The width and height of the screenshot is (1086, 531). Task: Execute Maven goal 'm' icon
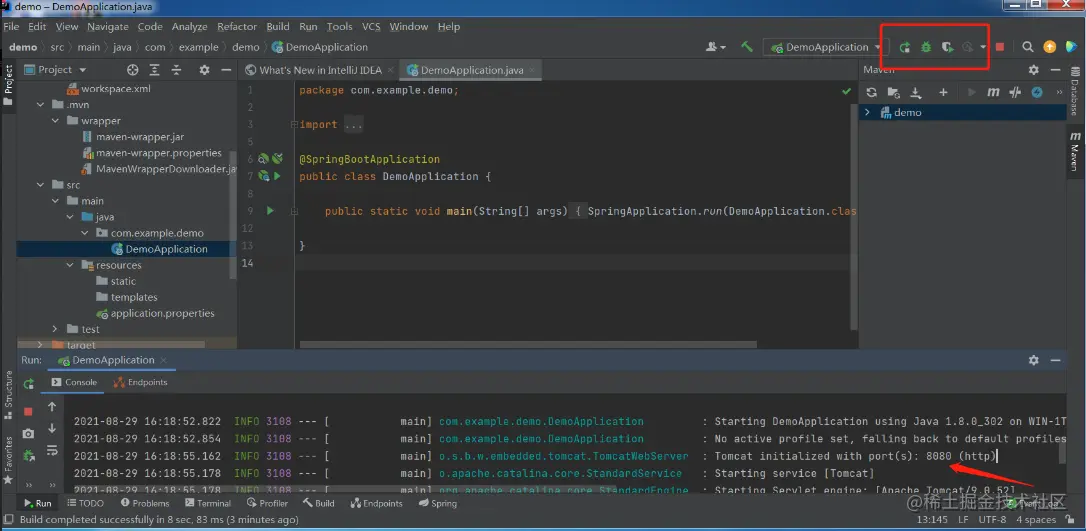pyautogui.click(x=993, y=92)
